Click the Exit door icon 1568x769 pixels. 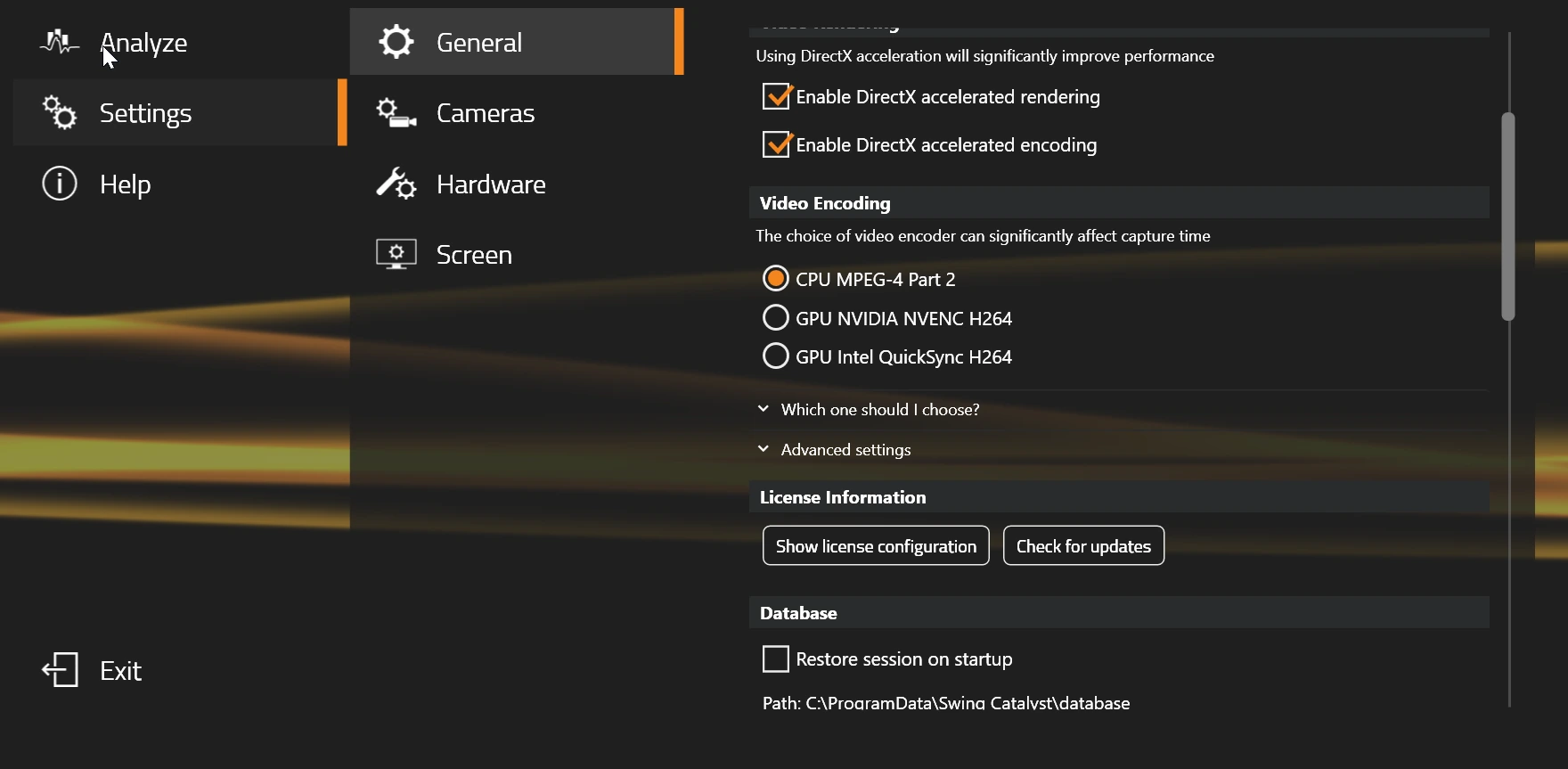click(x=61, y=670)
